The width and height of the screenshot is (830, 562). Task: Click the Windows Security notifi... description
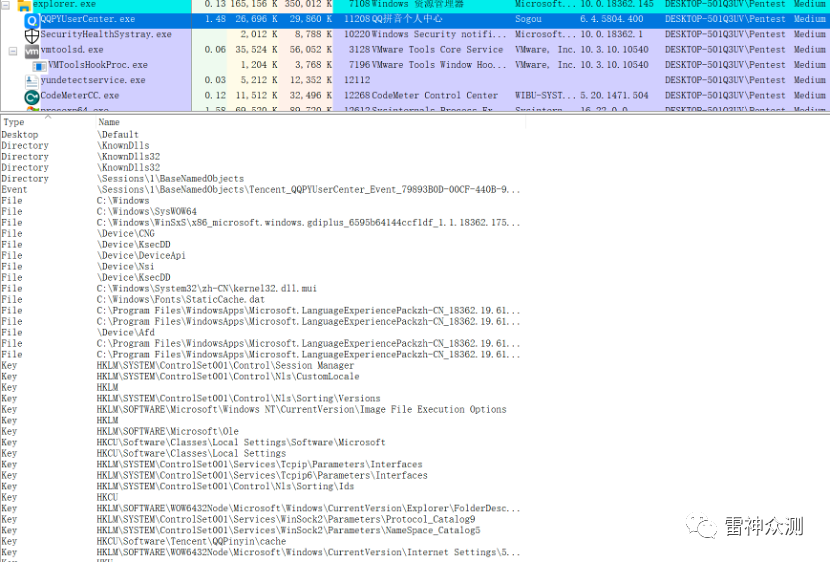tap(439, 34)
